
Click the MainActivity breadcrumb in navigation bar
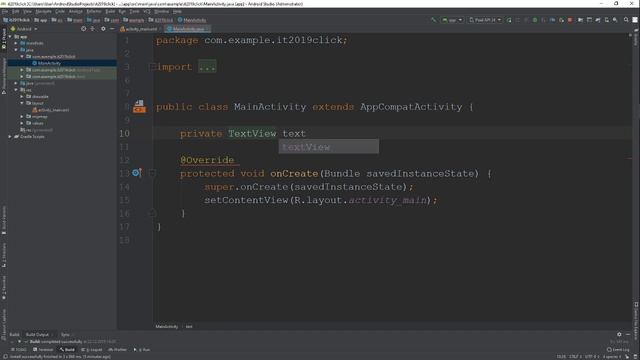coord(191,20)
